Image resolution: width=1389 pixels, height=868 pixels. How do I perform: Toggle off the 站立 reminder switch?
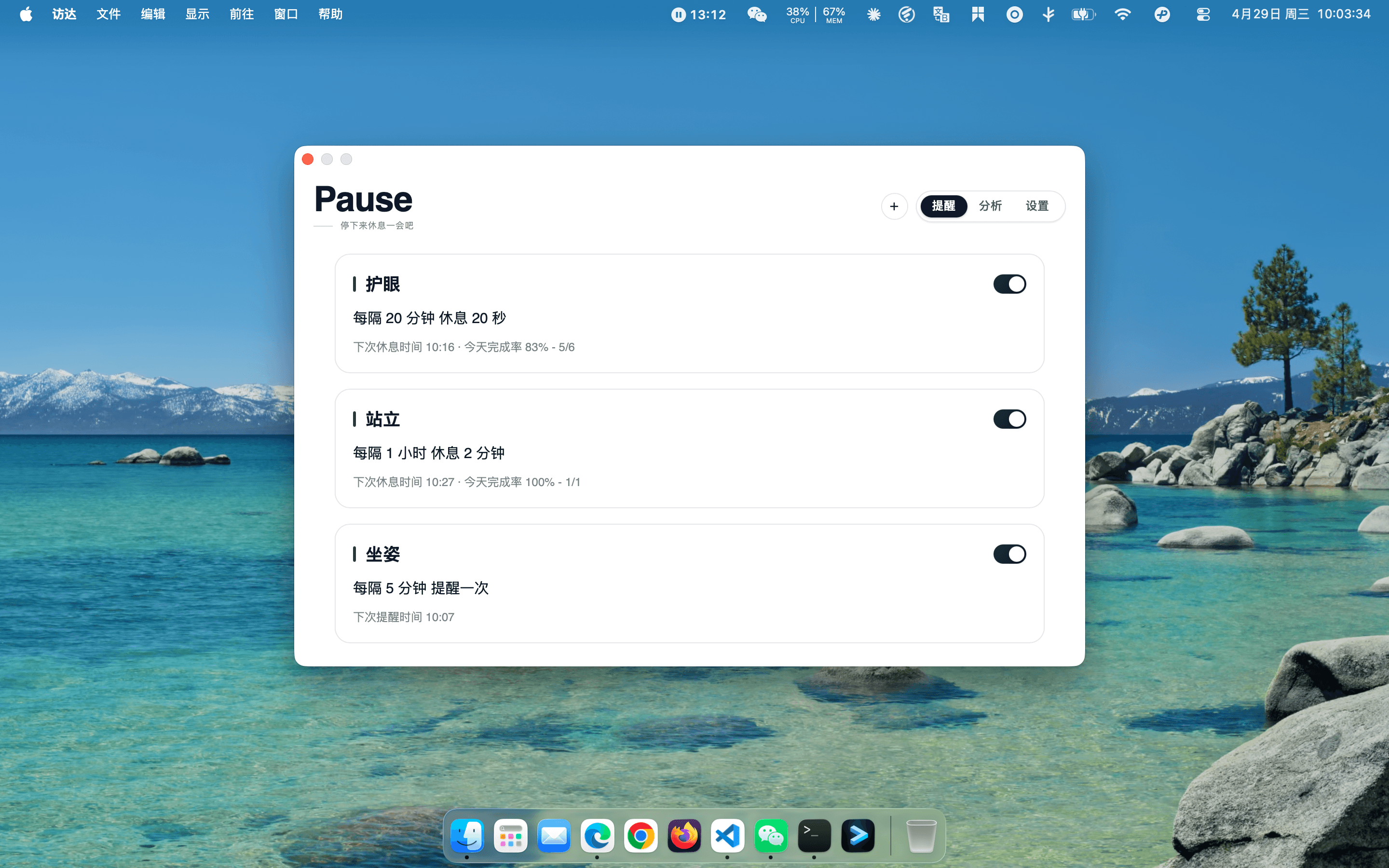tap(1009, 419)
